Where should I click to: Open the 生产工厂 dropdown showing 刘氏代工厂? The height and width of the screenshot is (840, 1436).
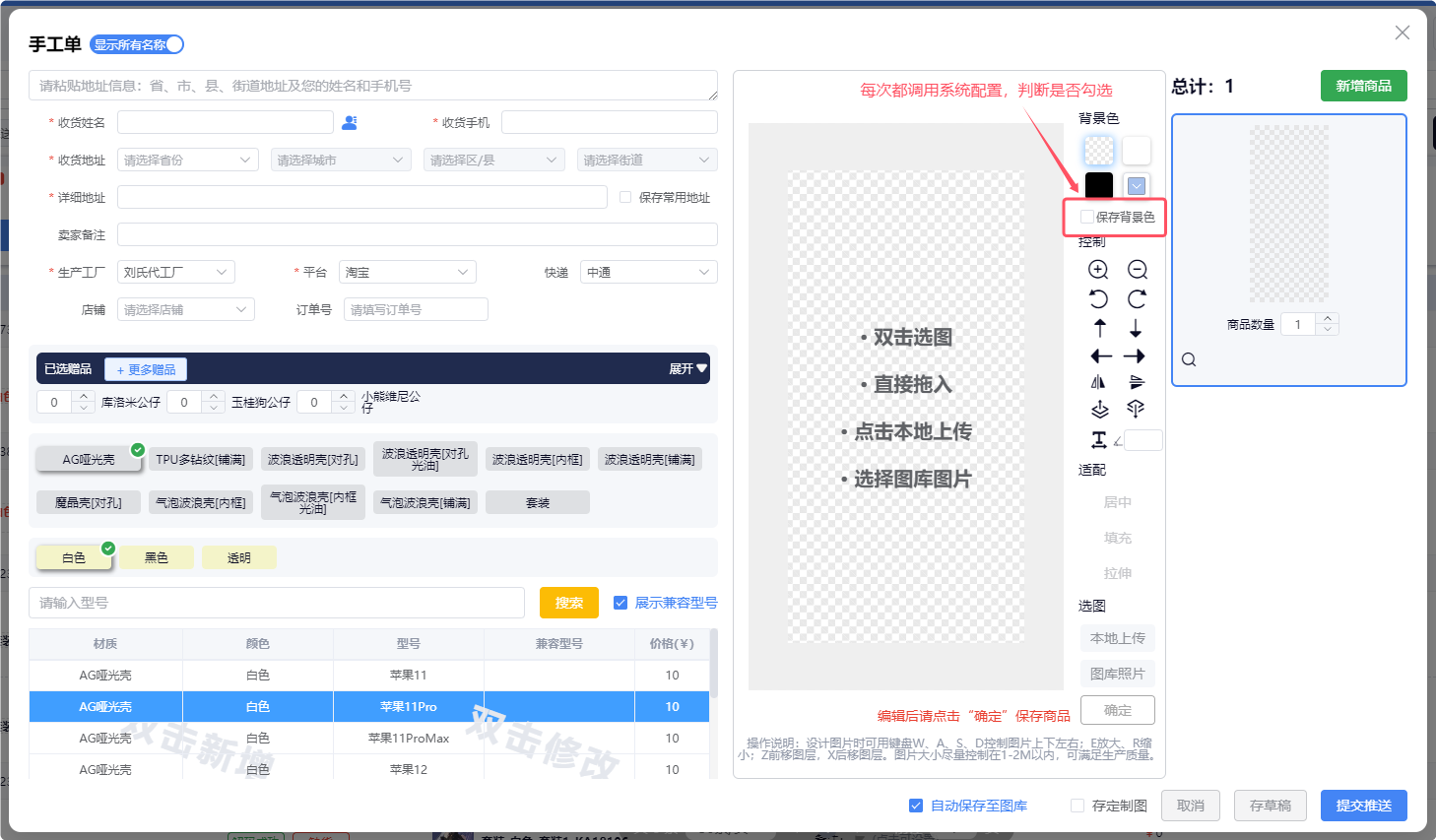click(x=176, y=272)
